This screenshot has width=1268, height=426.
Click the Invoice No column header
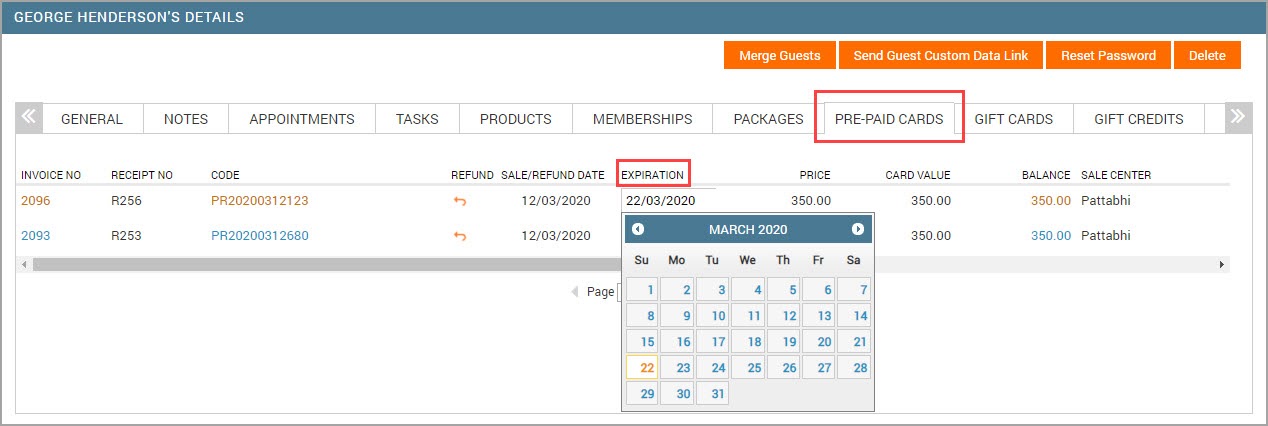[51, 175]
